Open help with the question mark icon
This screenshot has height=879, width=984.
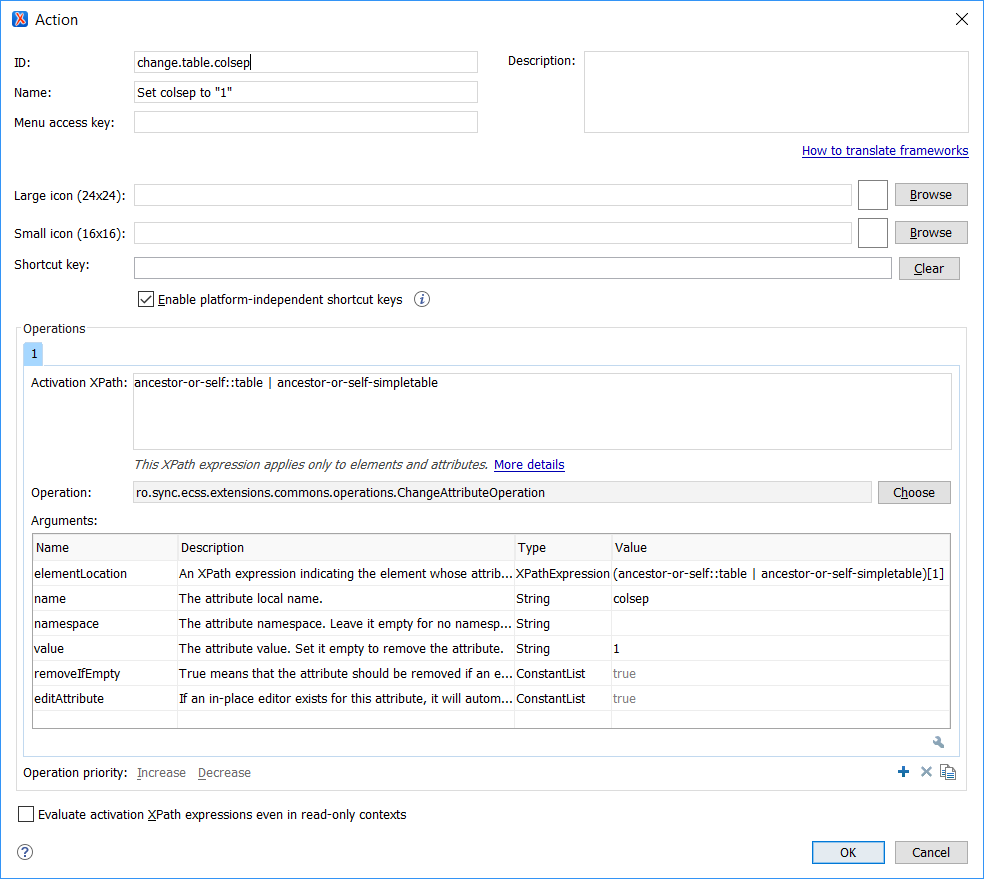click(26, 852)
